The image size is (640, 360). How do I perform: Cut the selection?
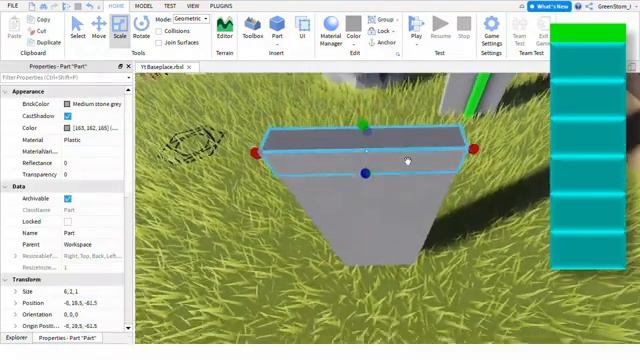pyautogui.click(x=37, y=31)
